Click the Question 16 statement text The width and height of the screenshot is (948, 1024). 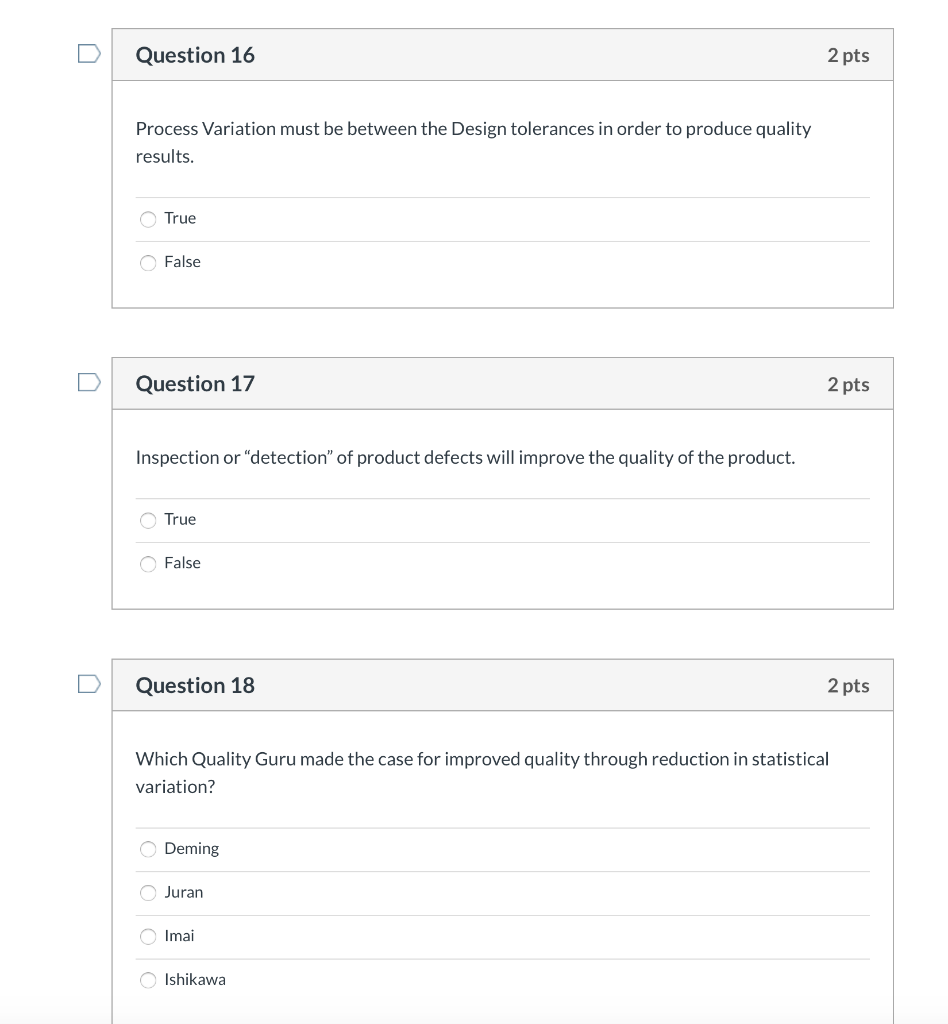point(473,142)
